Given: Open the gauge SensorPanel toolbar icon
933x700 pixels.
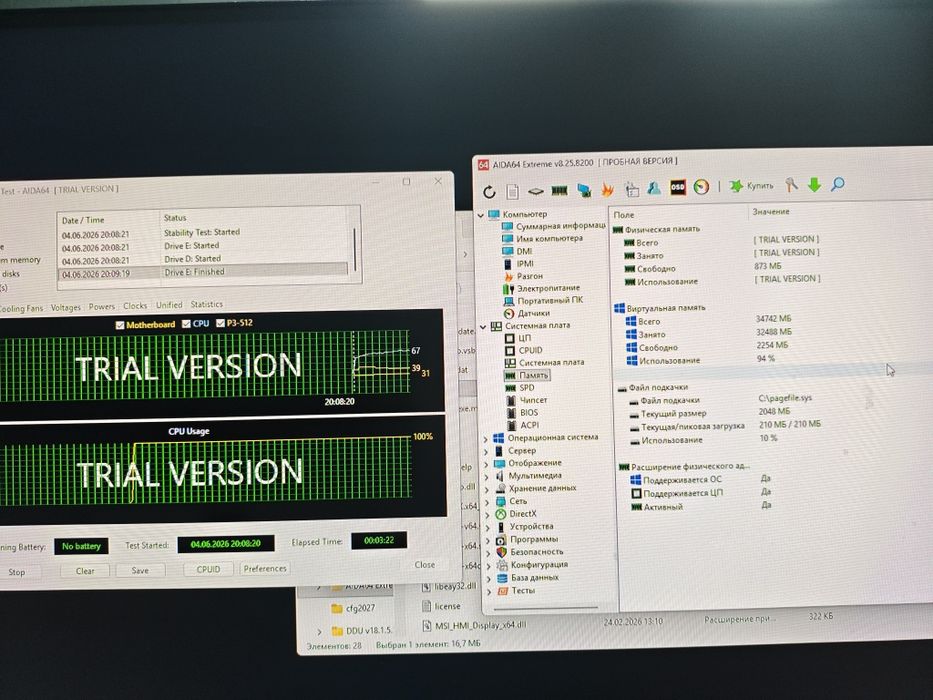Looking at the screenshot, I should tap(702, 187).
